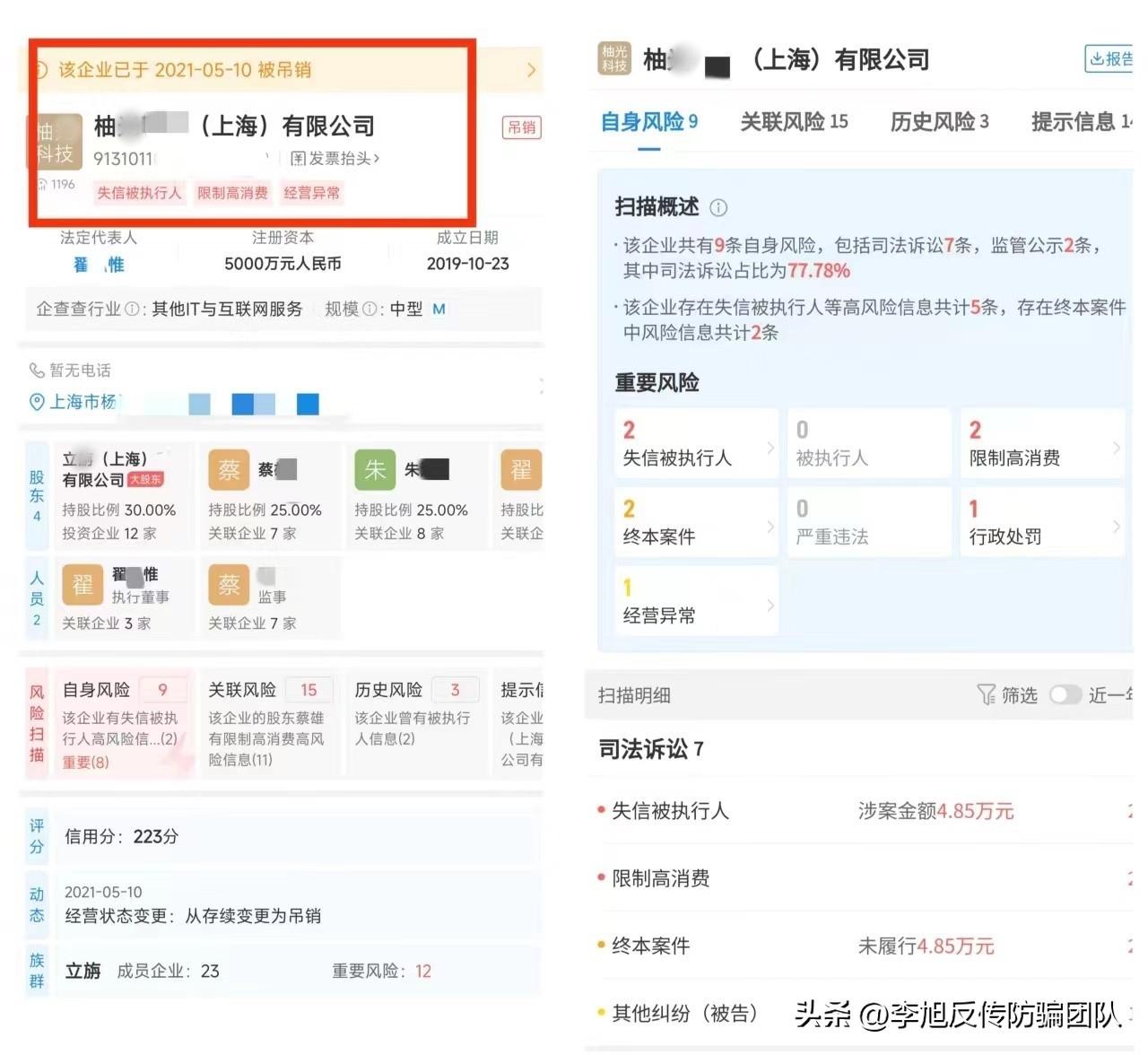Image resolution: width=1148 pixels, height=1055 pixels.
Task: Select the 严重违法 zero-count card
Action: point(869,522)
